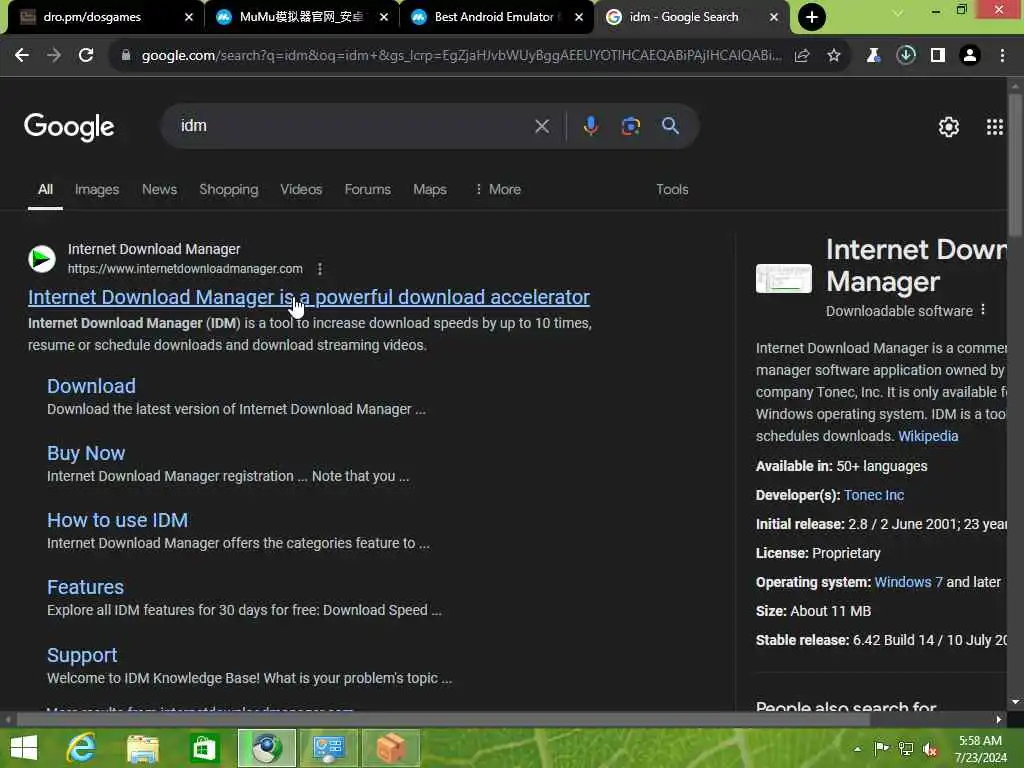
Task: Reload the current page
Action: pyautogui.click(x=86, y=56)
